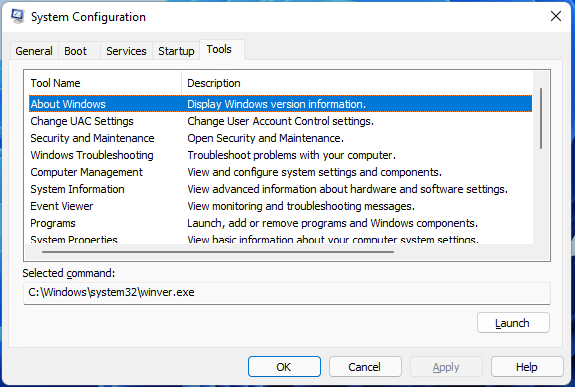Go to the Services tab
The height and width of the screenshot is (387, 575).
click(x=126, y=51)
